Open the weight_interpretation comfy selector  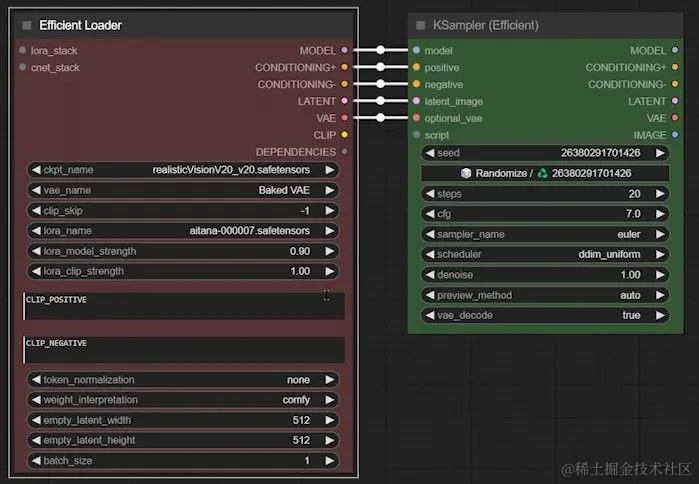tap(183, 400)
